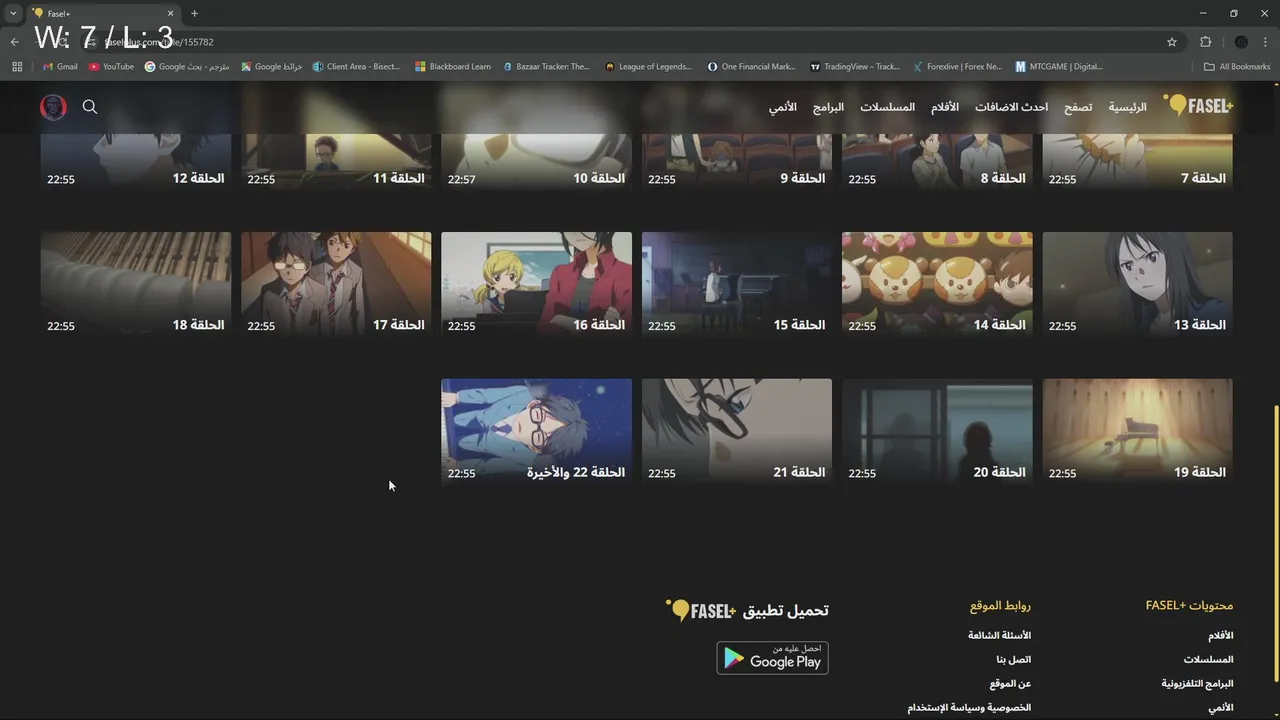Play episode الحلقة 15
The image size is (1280, 720).
click(737, 285)
